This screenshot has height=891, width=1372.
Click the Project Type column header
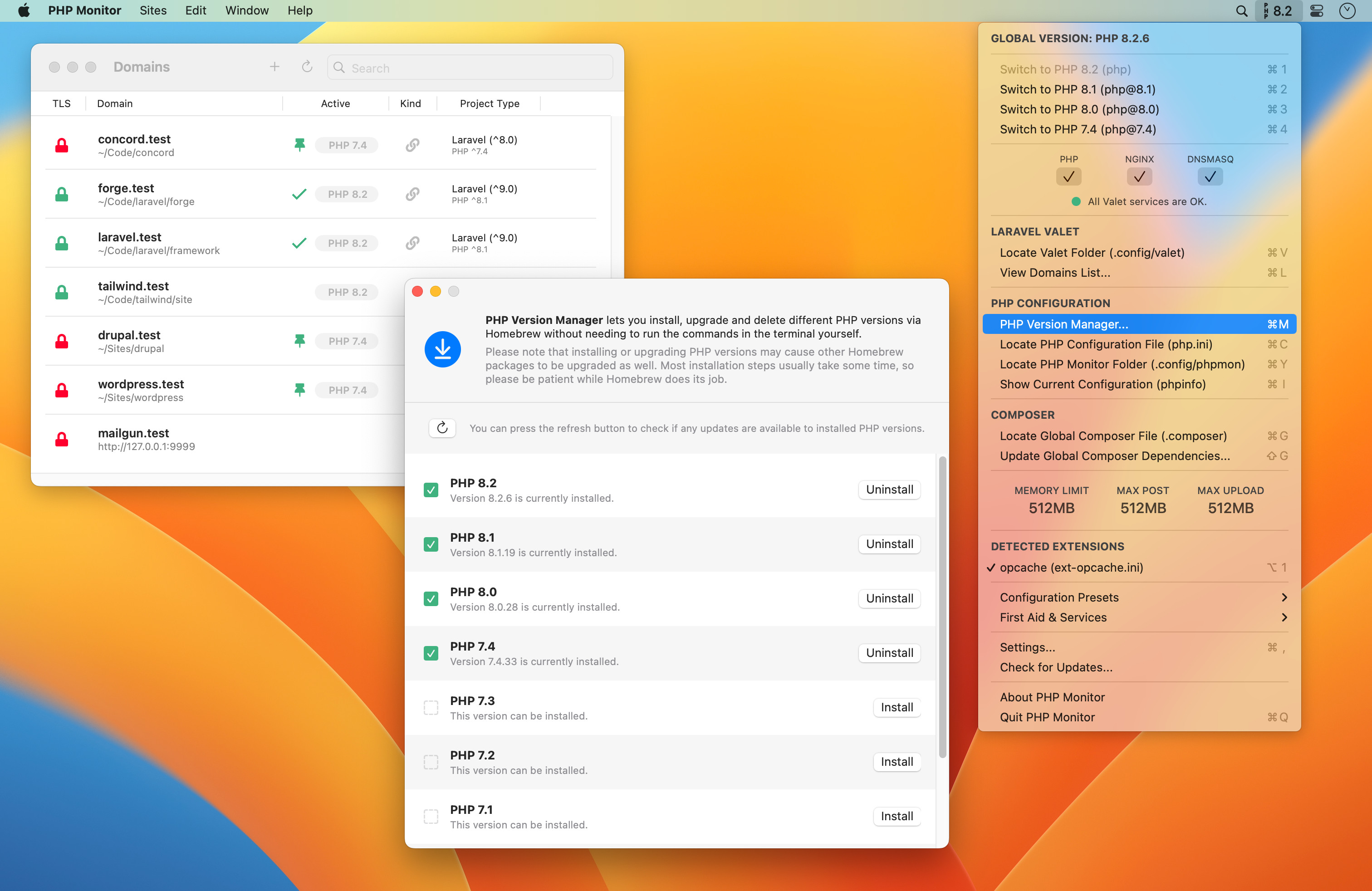point(489,103)
